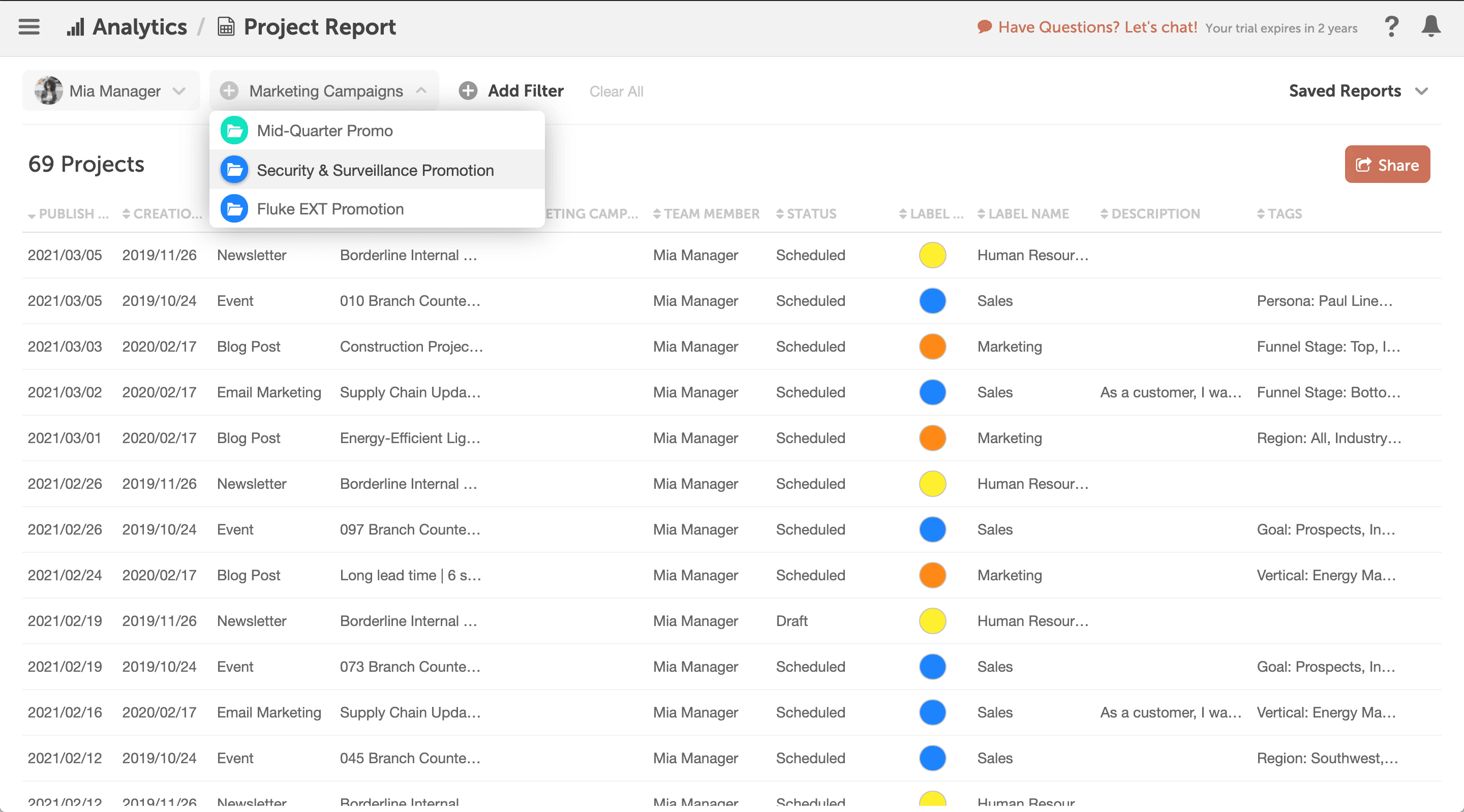Open the notifications bell
The width and height of the screenshot is (1464, 812).
[1430, 27]
